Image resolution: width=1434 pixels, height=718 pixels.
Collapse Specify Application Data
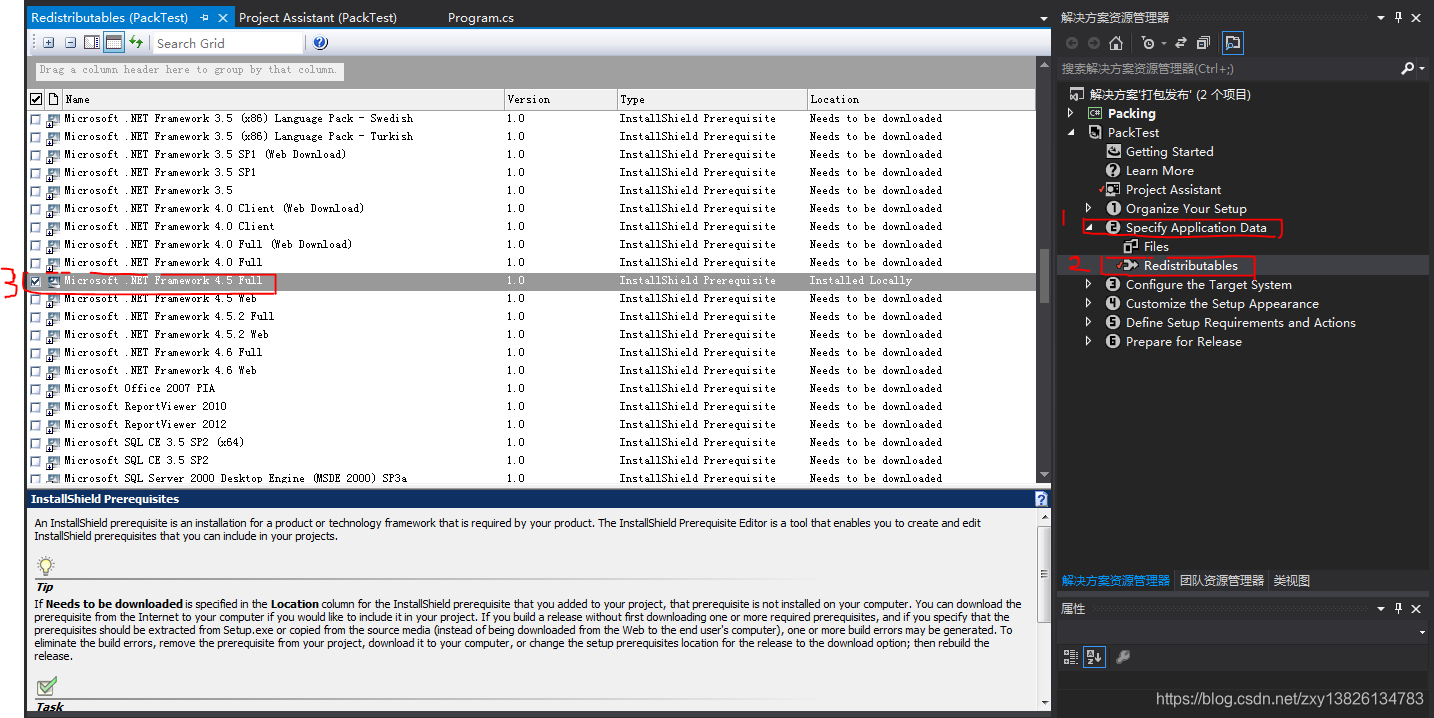click(x=1089, y=227)
